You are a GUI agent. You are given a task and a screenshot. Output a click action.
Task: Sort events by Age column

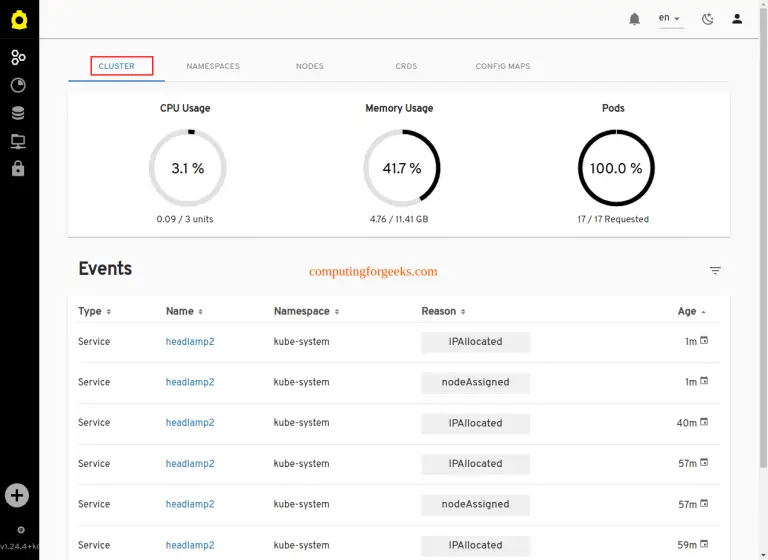tap(691, 311)
